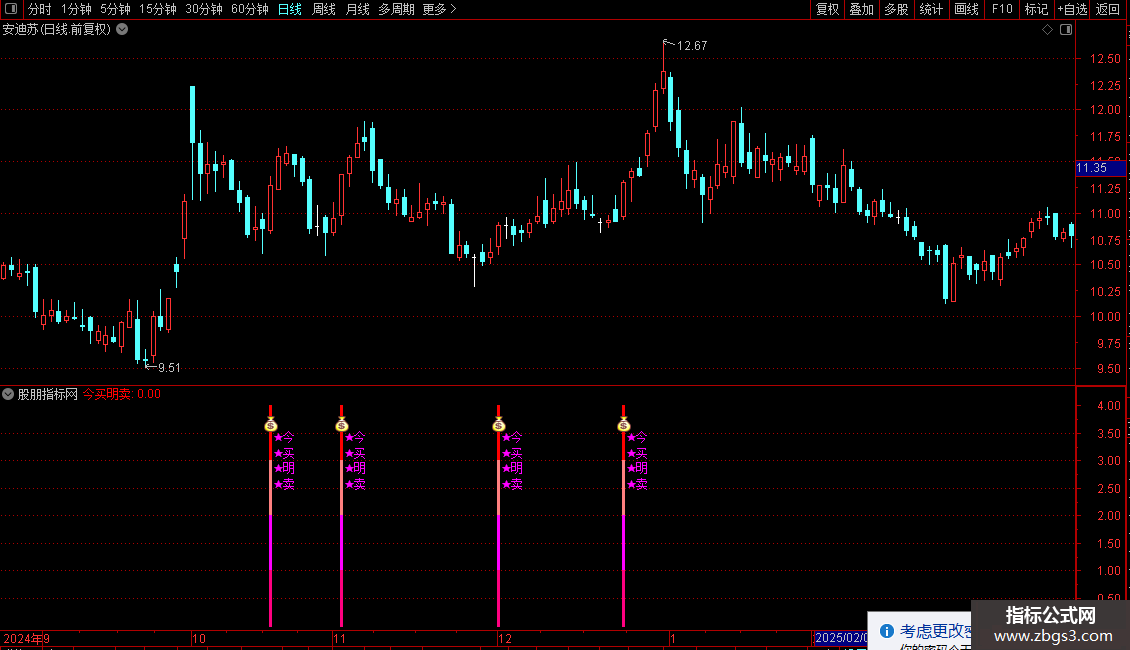Click the 叠加 overlay button
1130x650 pixels.
[861, 9]
